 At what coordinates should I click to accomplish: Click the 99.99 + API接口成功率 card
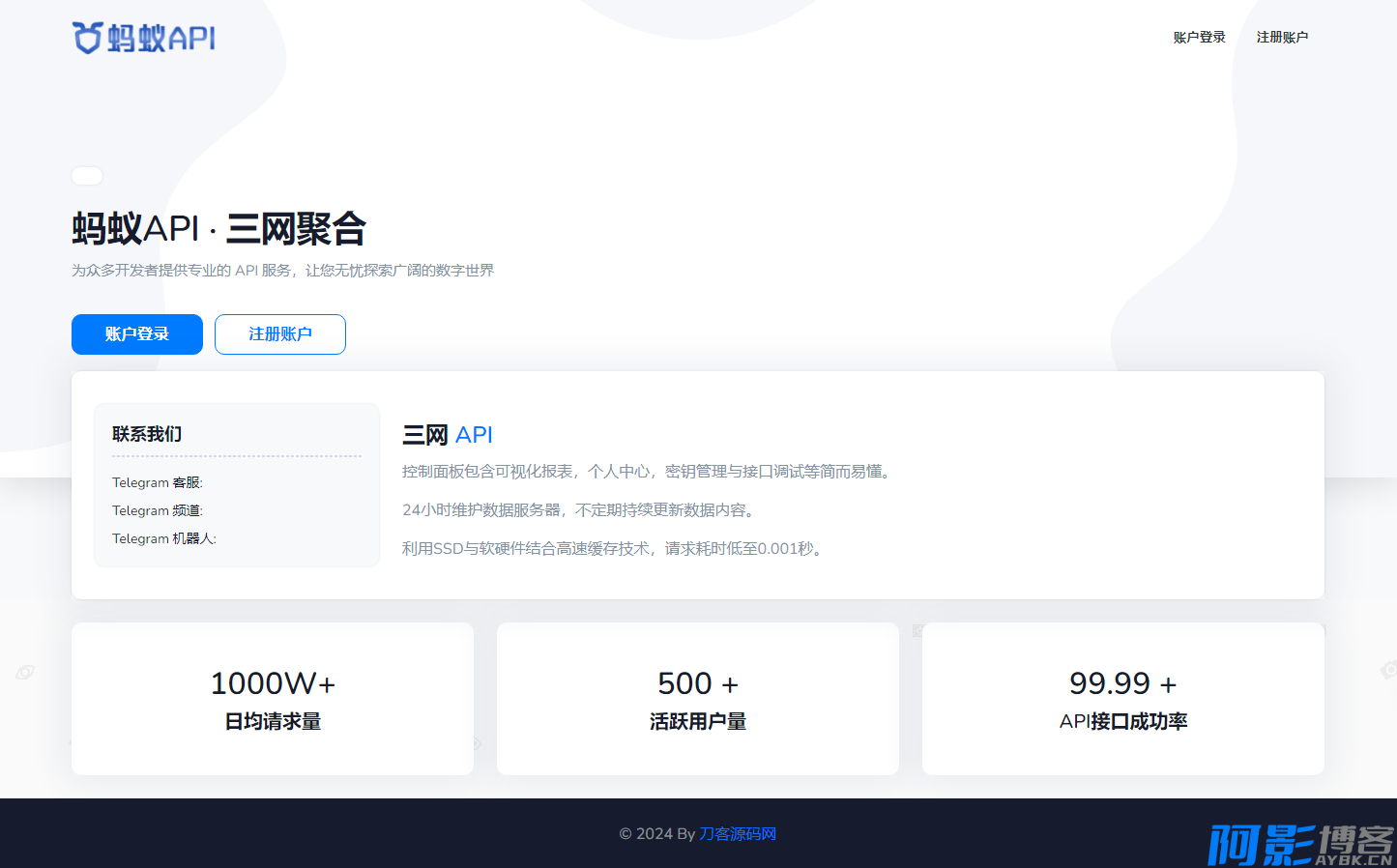(1123, 699)
